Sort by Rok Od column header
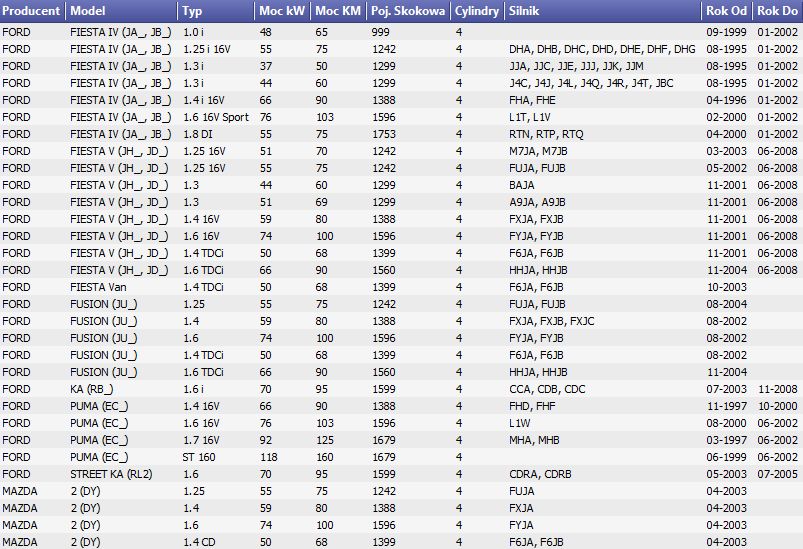803x549 pixels. coord(727,11)
